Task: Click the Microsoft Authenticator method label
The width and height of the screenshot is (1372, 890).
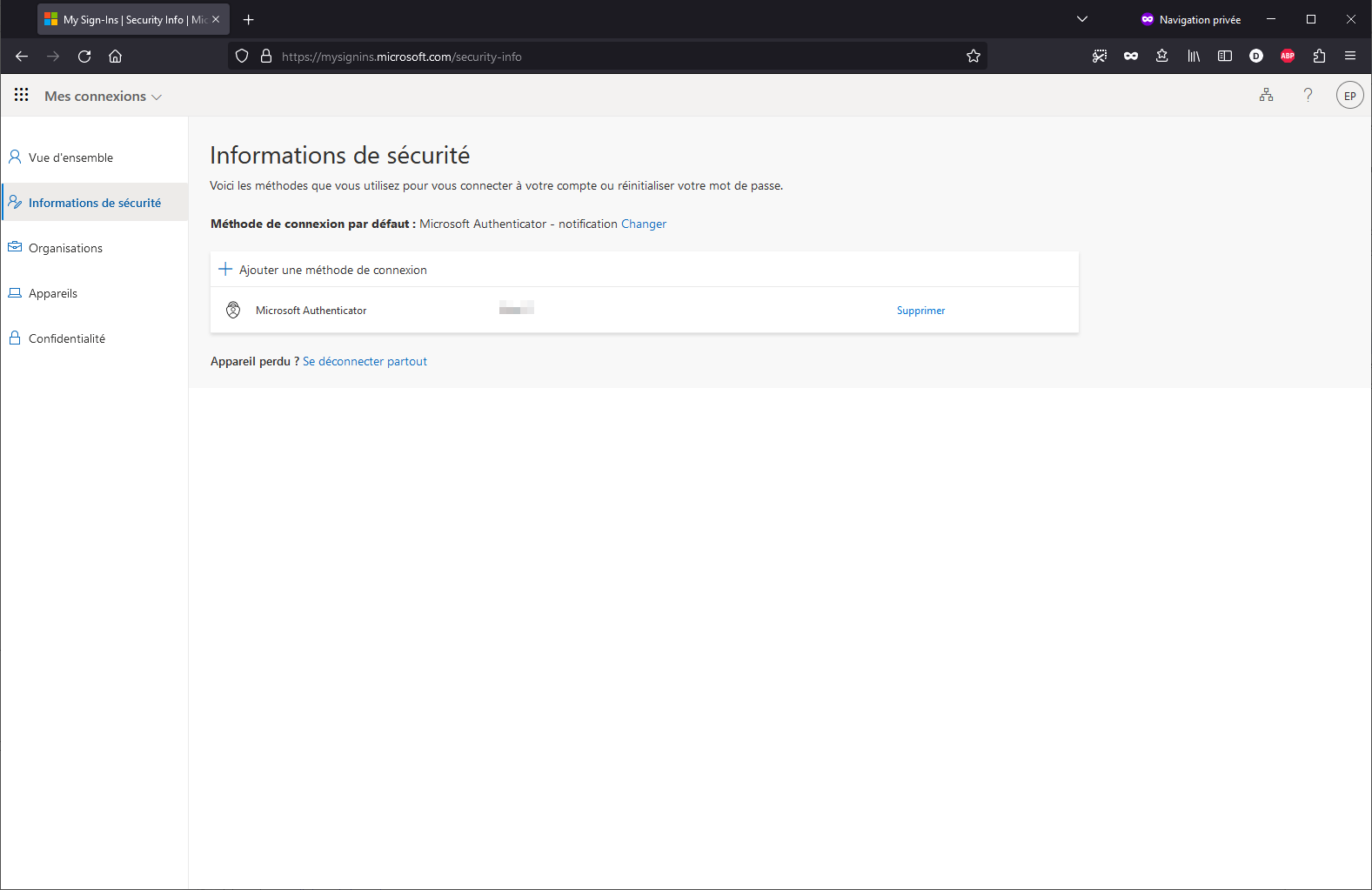Action: [311, 311]
